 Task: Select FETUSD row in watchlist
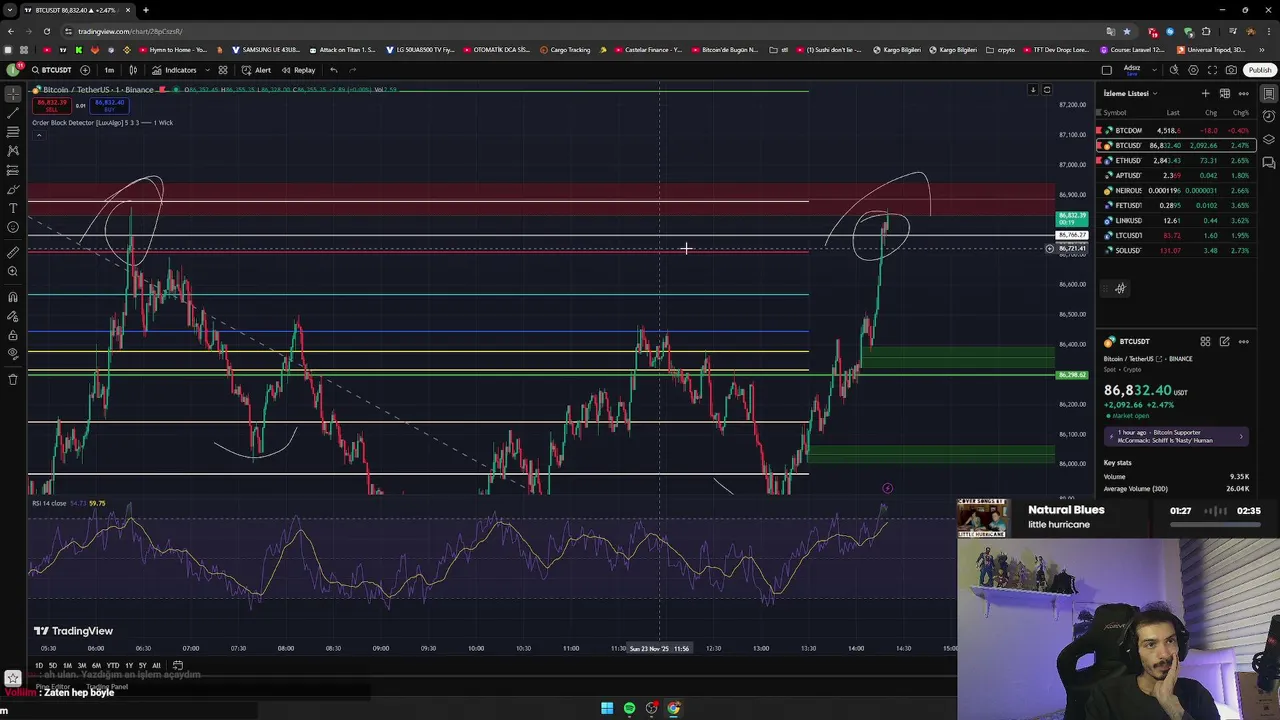[1175, 205]
